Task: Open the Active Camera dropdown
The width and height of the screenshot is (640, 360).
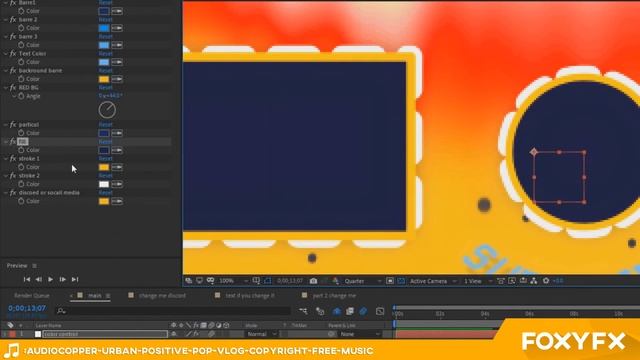Action: pos(433,281)
